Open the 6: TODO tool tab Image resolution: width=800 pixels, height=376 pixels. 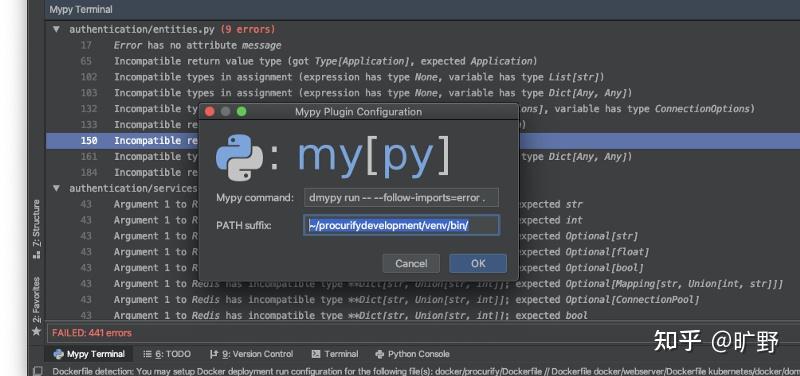coord(167,354)
